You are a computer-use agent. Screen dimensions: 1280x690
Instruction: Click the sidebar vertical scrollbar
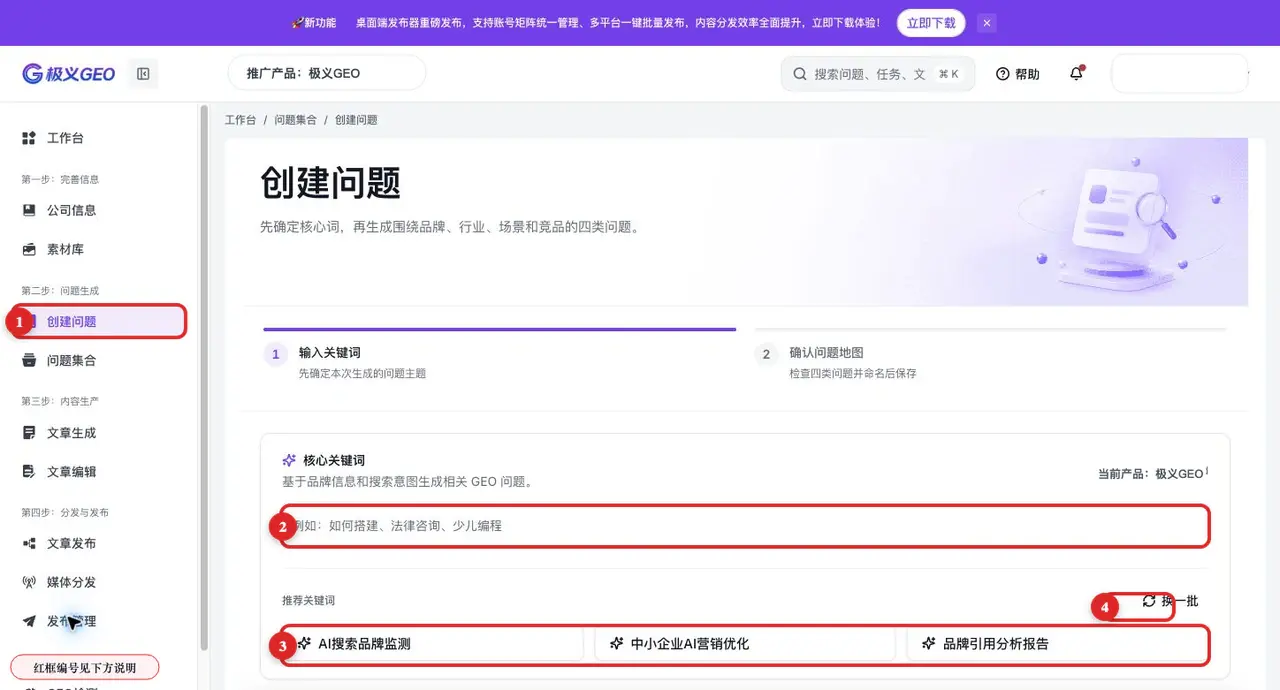(204, 378)
